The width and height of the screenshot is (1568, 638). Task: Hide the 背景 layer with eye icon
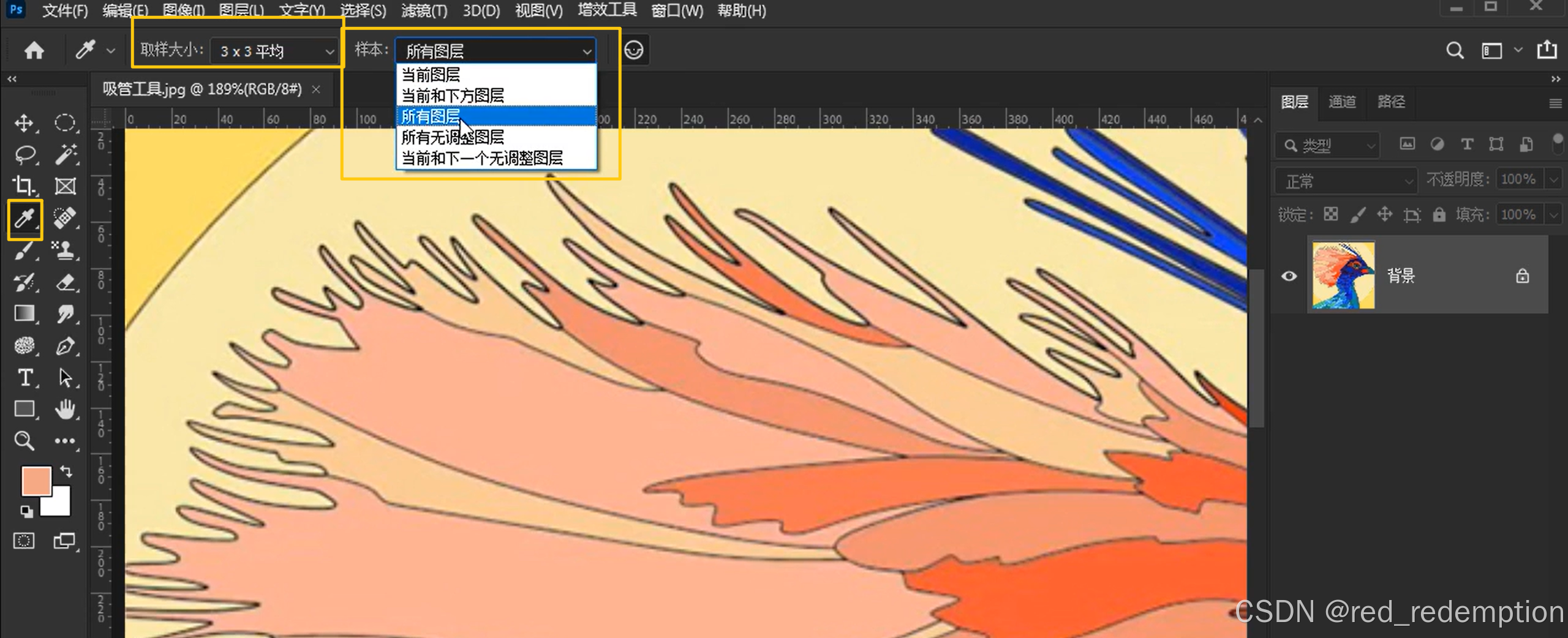click(1289, 276)
